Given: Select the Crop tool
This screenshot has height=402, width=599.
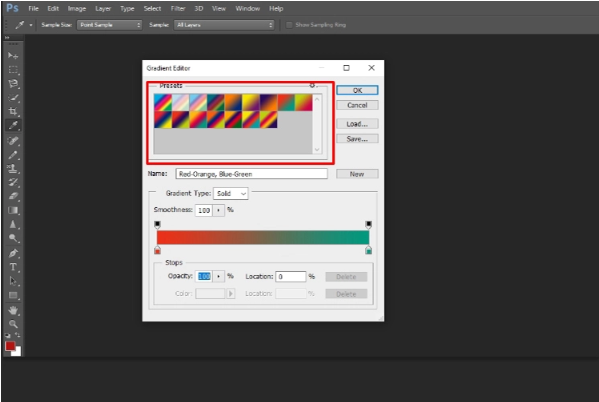Looking at the screenshot, I should tap(13, 111).
